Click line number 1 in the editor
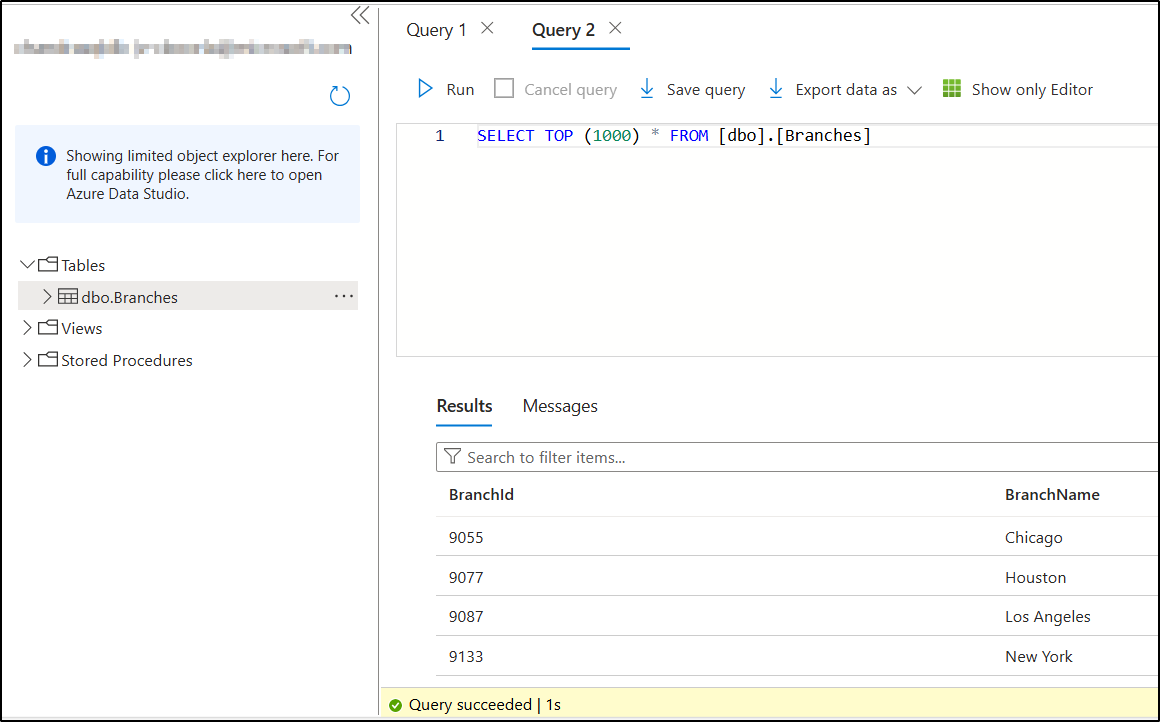Image resolution: width=1160 pixels, height=722 pixels. click(439, 136)
